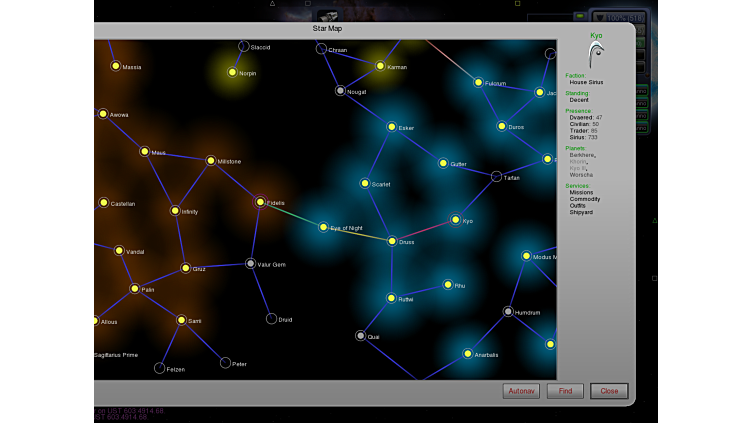The width and height of the screenshot is (752, 423).
Task: Select the Karman system node
Action: tap(379, 66)
